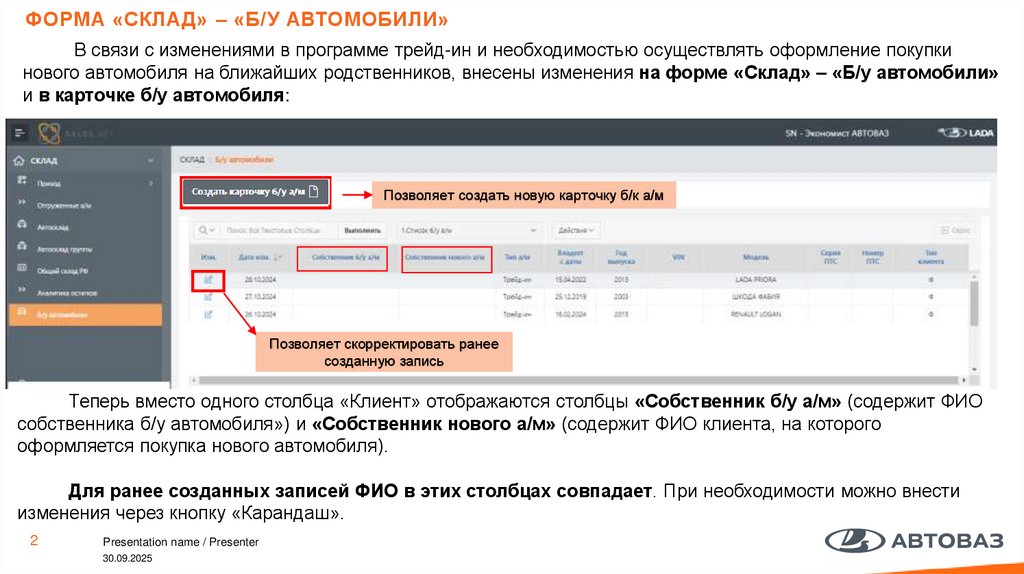Click the 25.12.2019 ownership date cell
Image resolution: width=1024 pixels, height=574 pixels.
(x=570, y=297)
